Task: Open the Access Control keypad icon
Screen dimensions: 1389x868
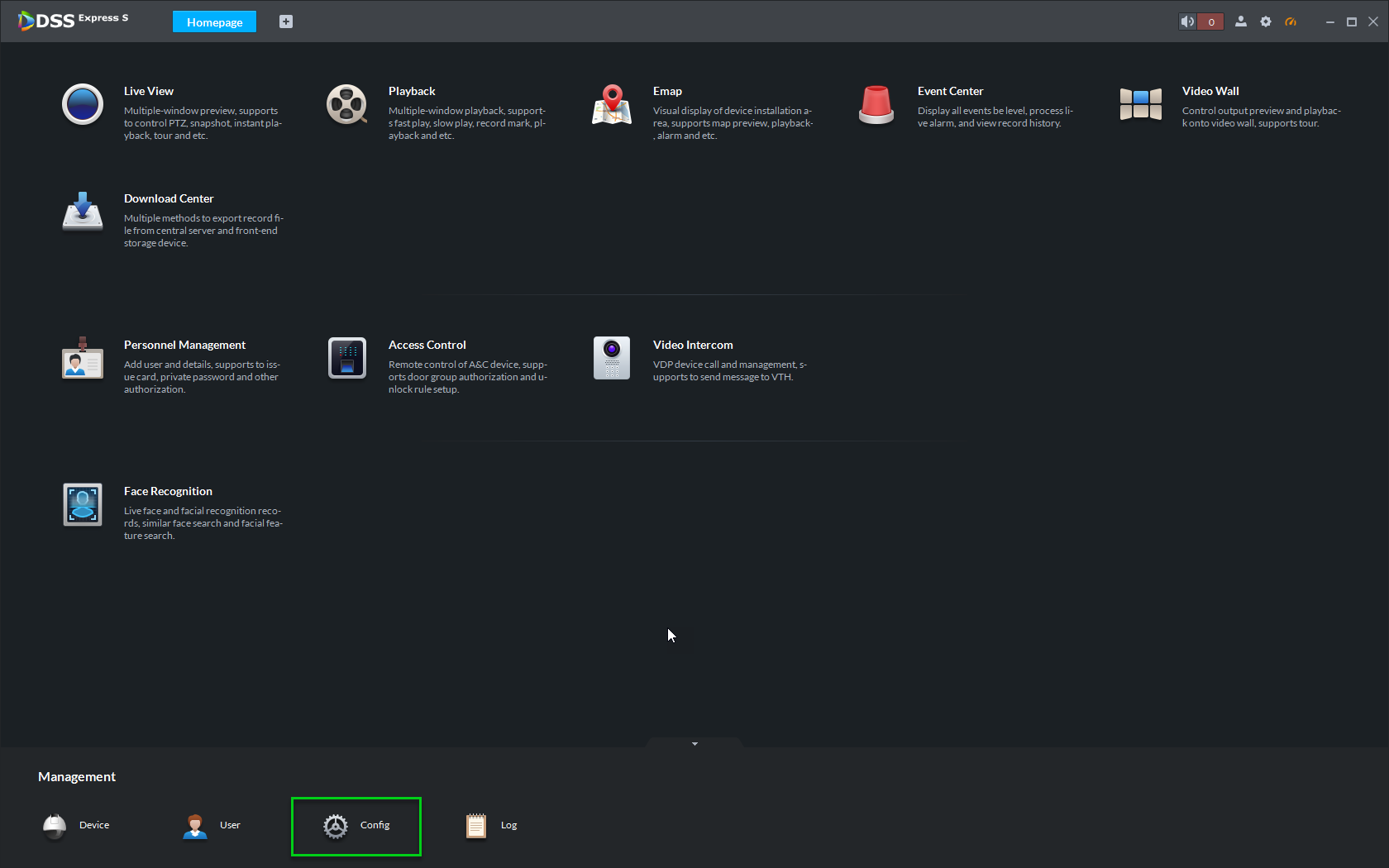Action: point(347,358)
